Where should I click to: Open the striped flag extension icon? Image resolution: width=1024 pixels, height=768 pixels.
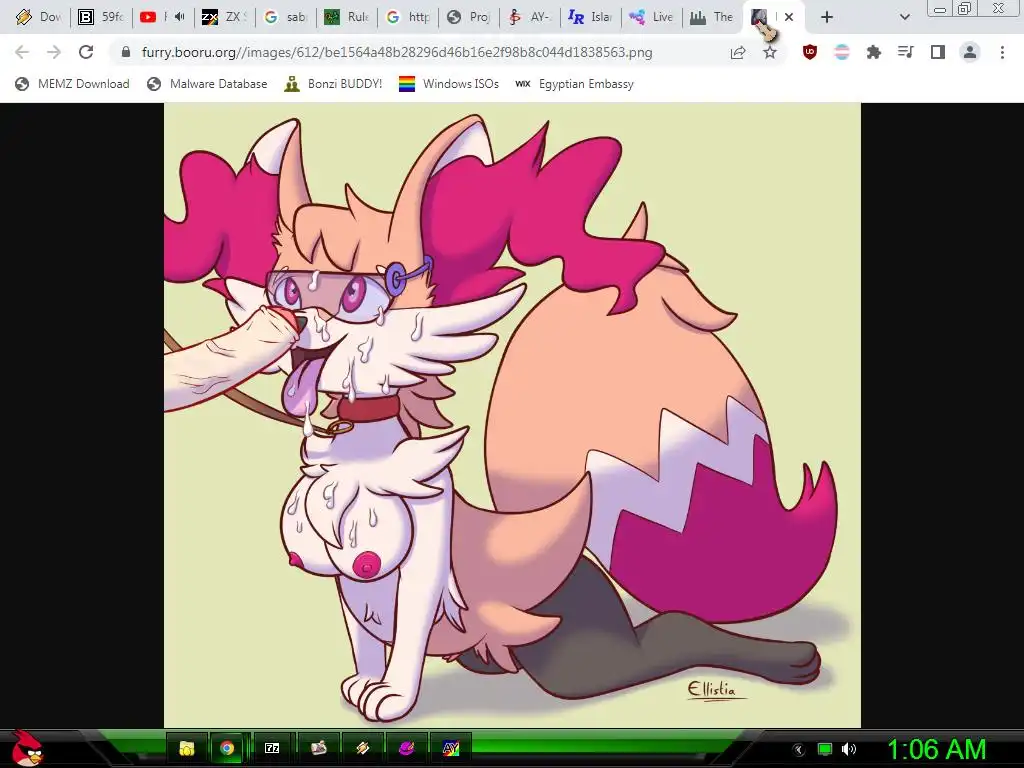coord(842,52)
